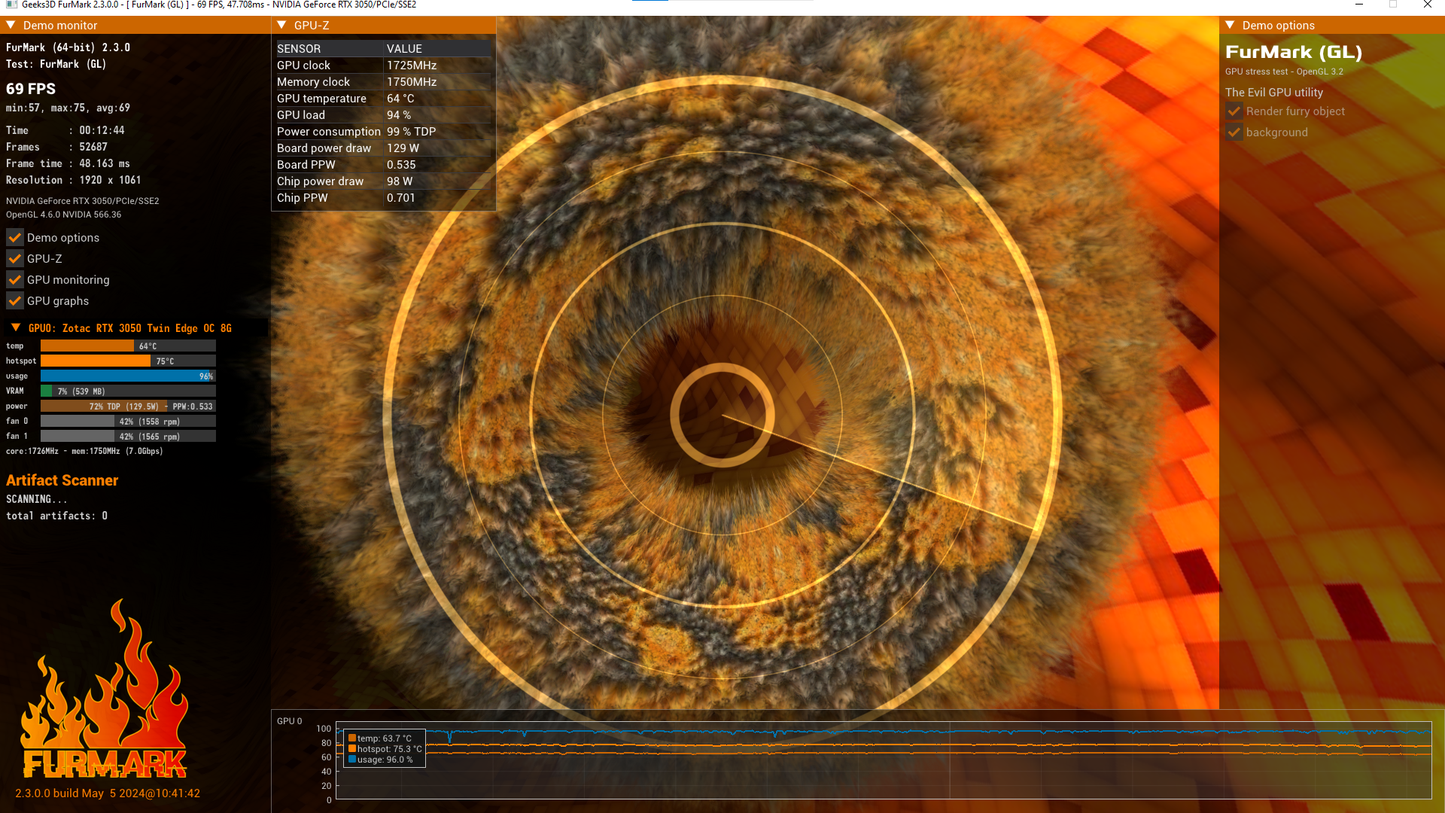Click the orange temp legend square in graph
Image resolution: width=1445 pixels, height=813 pixels.
352,738
